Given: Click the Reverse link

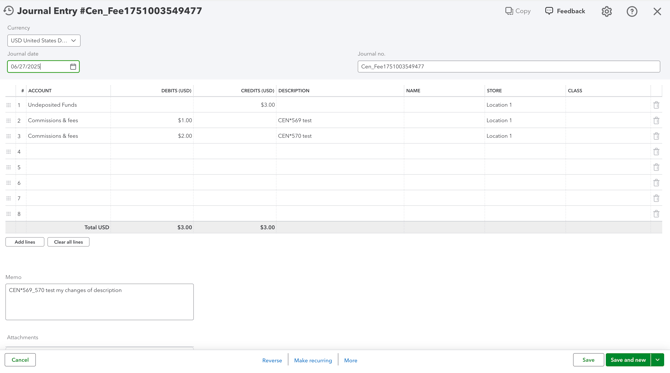Looking at the screenshot, I should (272, 361).
